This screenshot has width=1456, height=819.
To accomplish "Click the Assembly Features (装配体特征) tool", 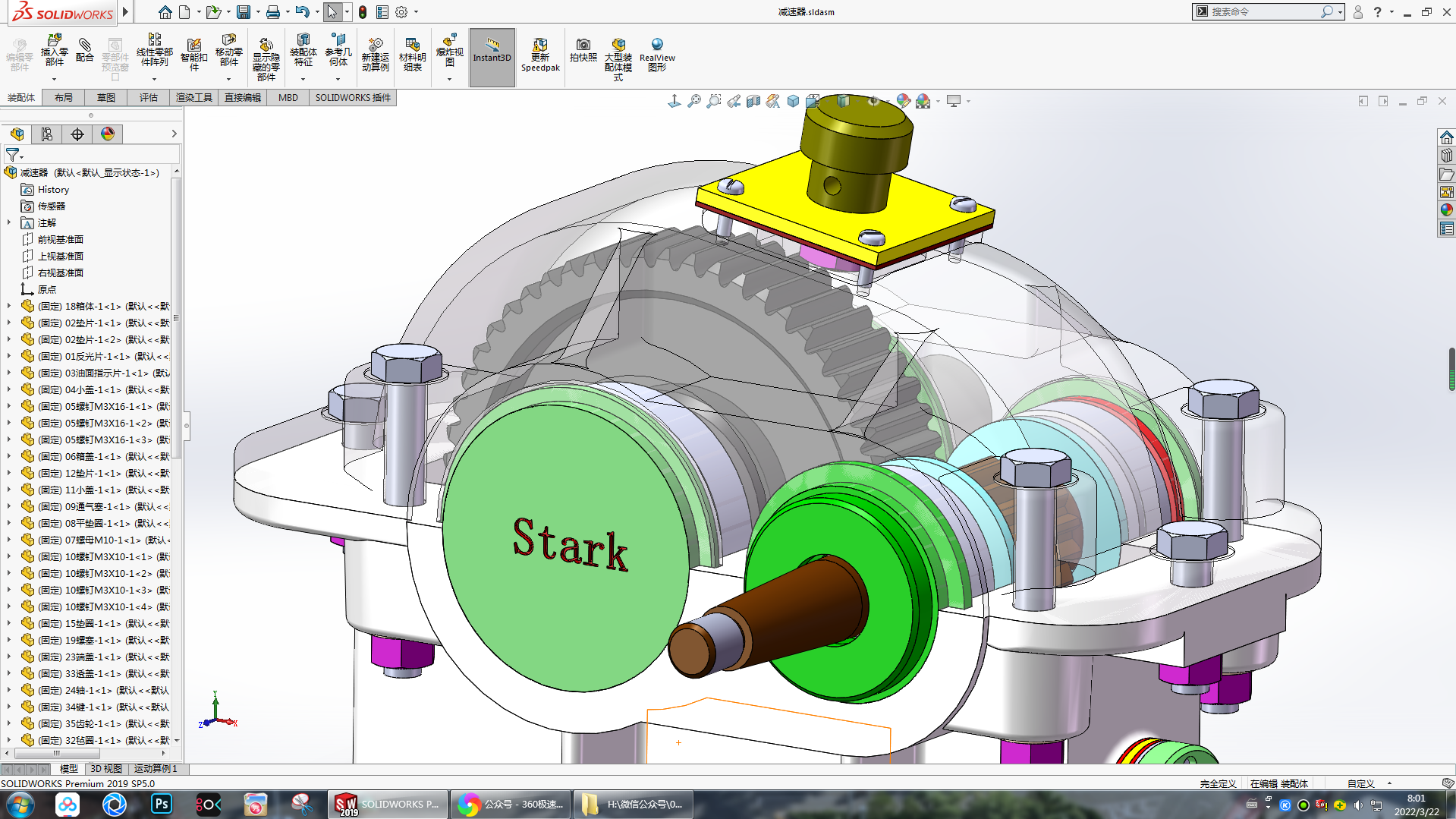I will click(x=303, y=51).
